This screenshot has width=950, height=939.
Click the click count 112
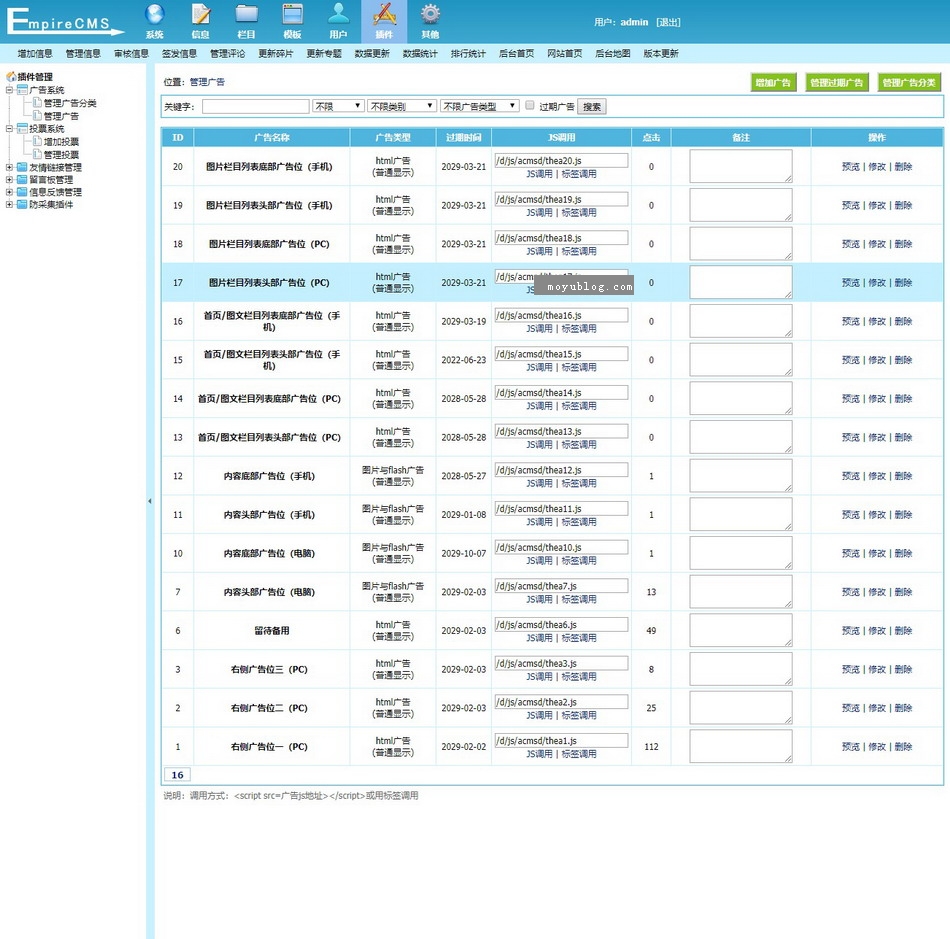coord(651,746)
